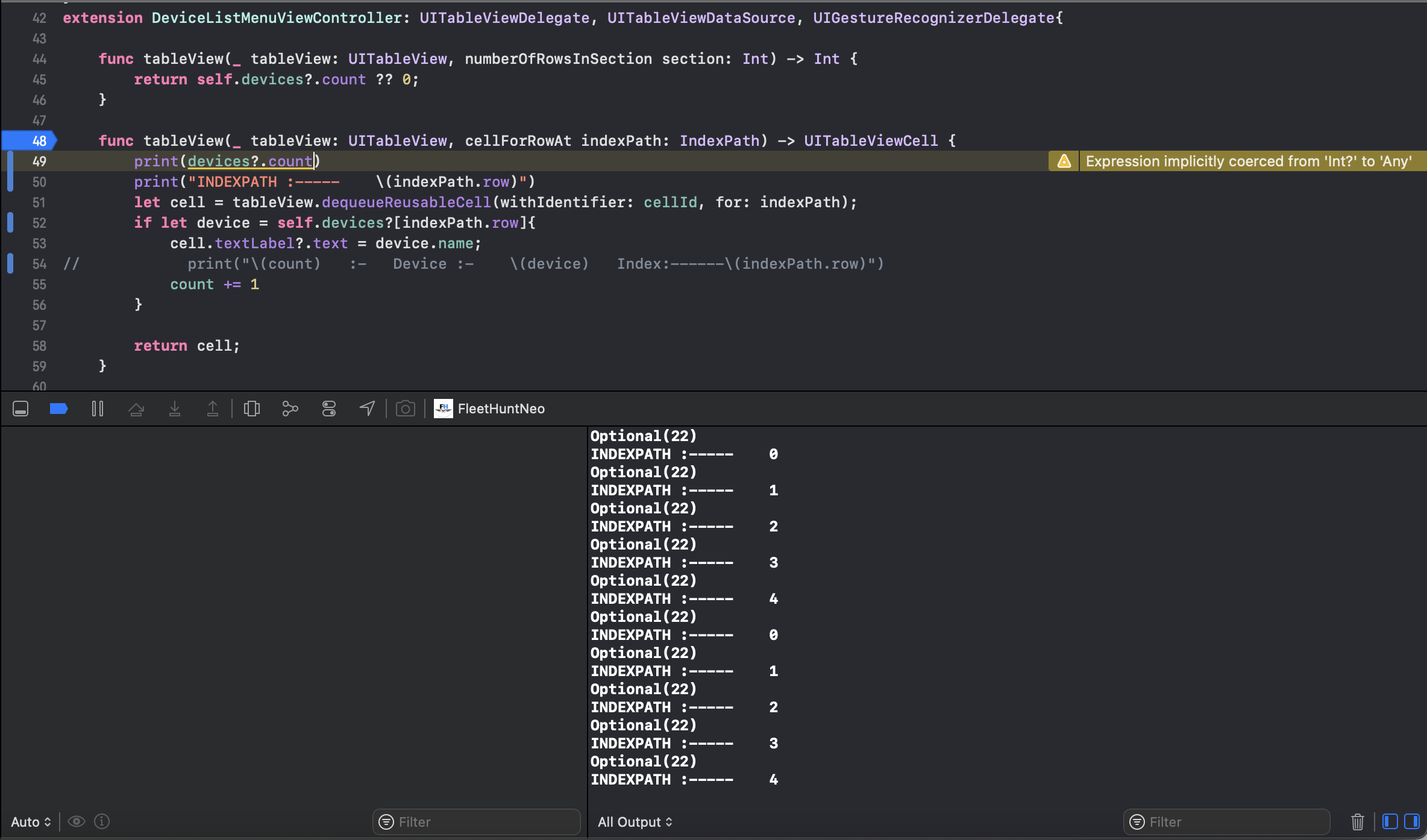
Task: Toggle the variables view pane
Action: coord(1390,821)
